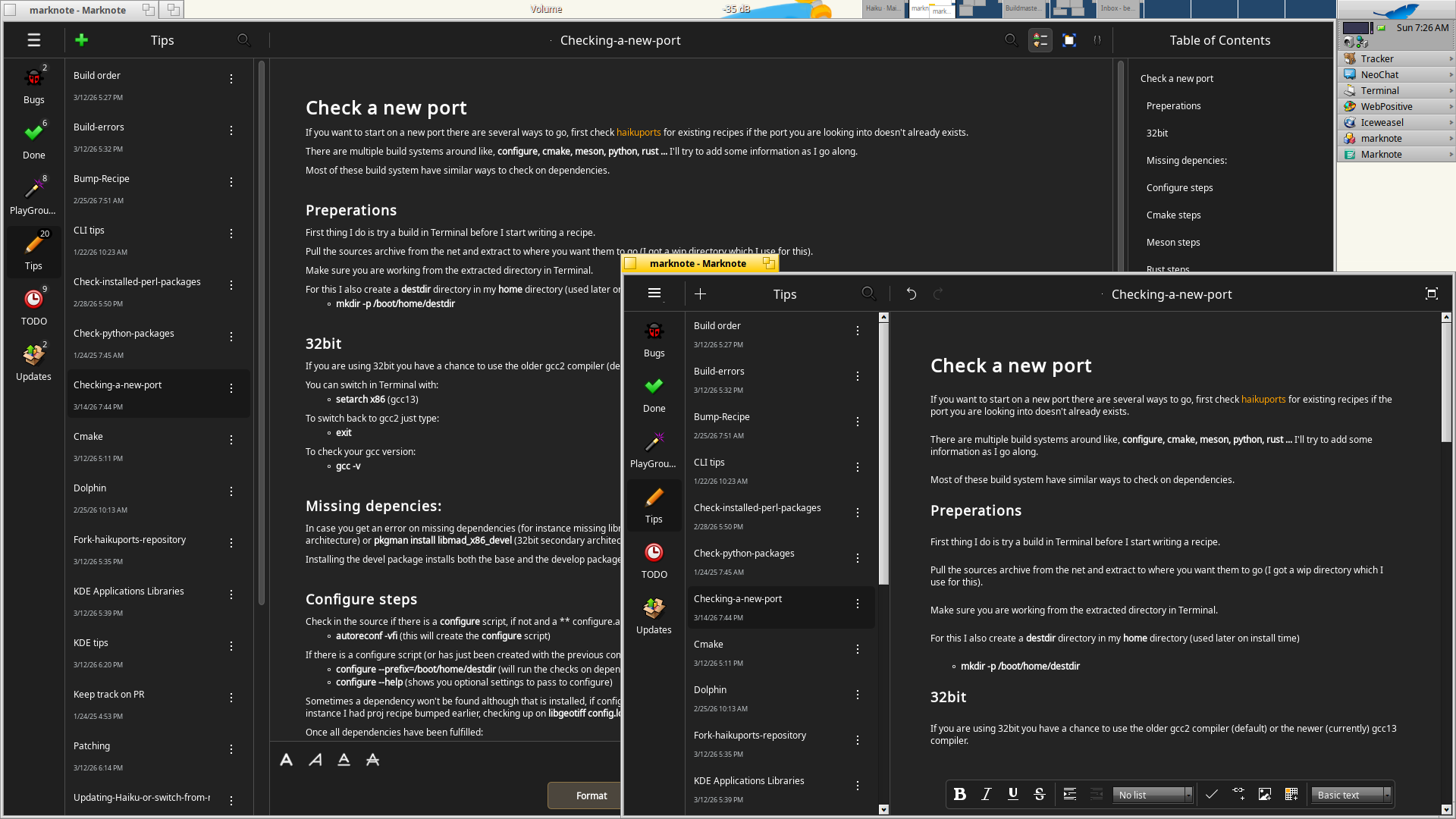Open options menu for Build order note
1456x819 pixels.
pyautogui.click(x=231, y=79)
